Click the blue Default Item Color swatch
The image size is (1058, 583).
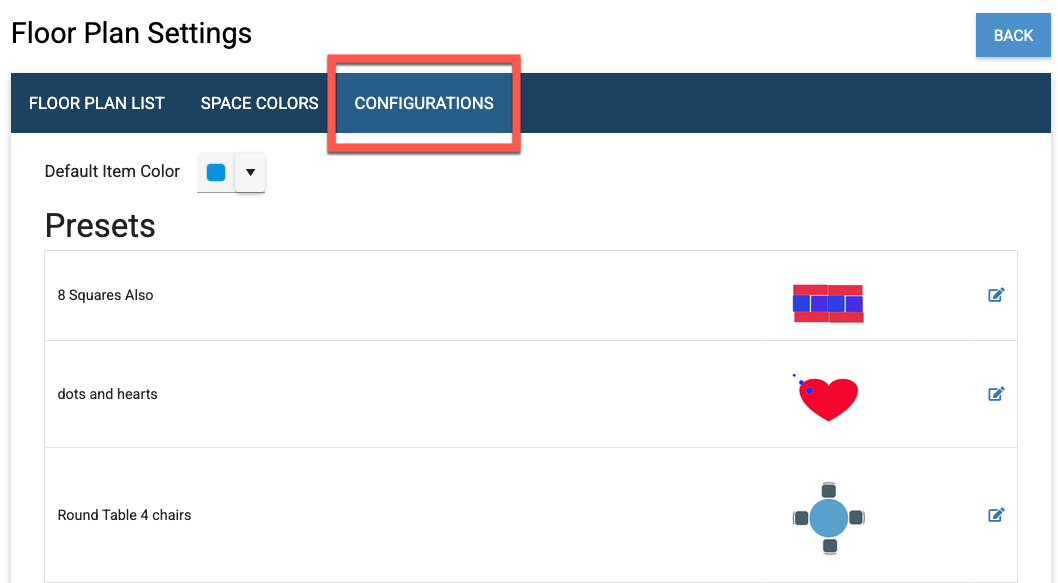216,172
